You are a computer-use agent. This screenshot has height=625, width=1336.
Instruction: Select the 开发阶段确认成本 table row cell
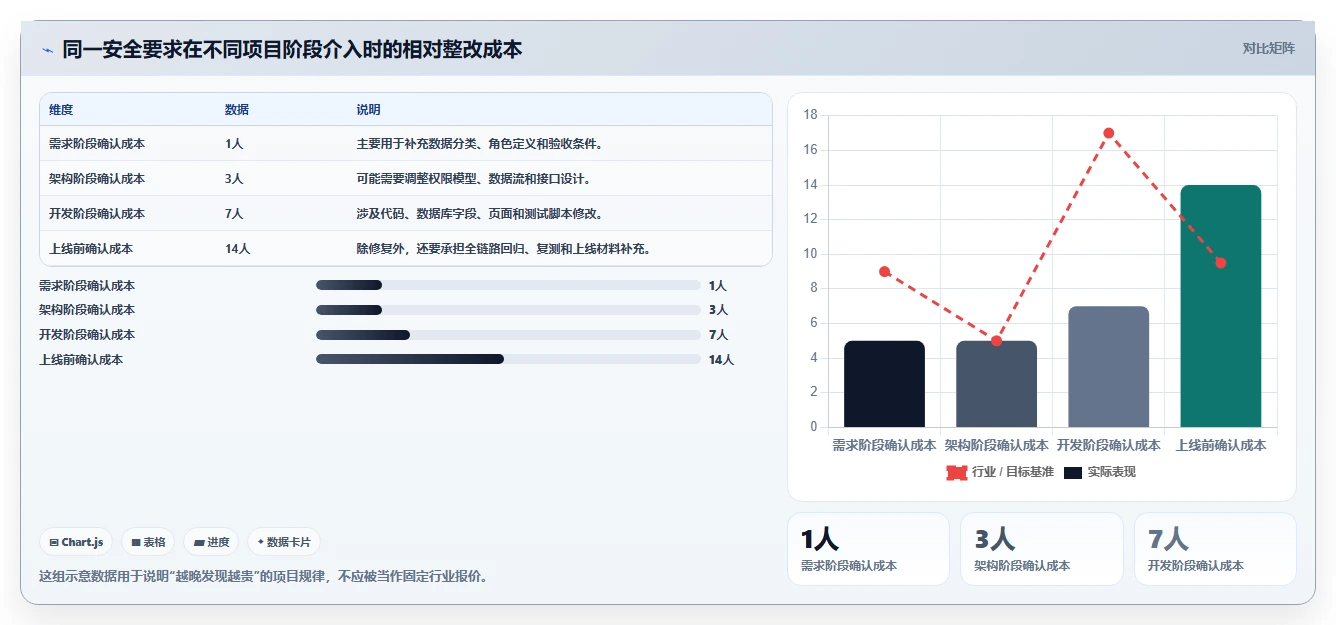pos(97,214)
